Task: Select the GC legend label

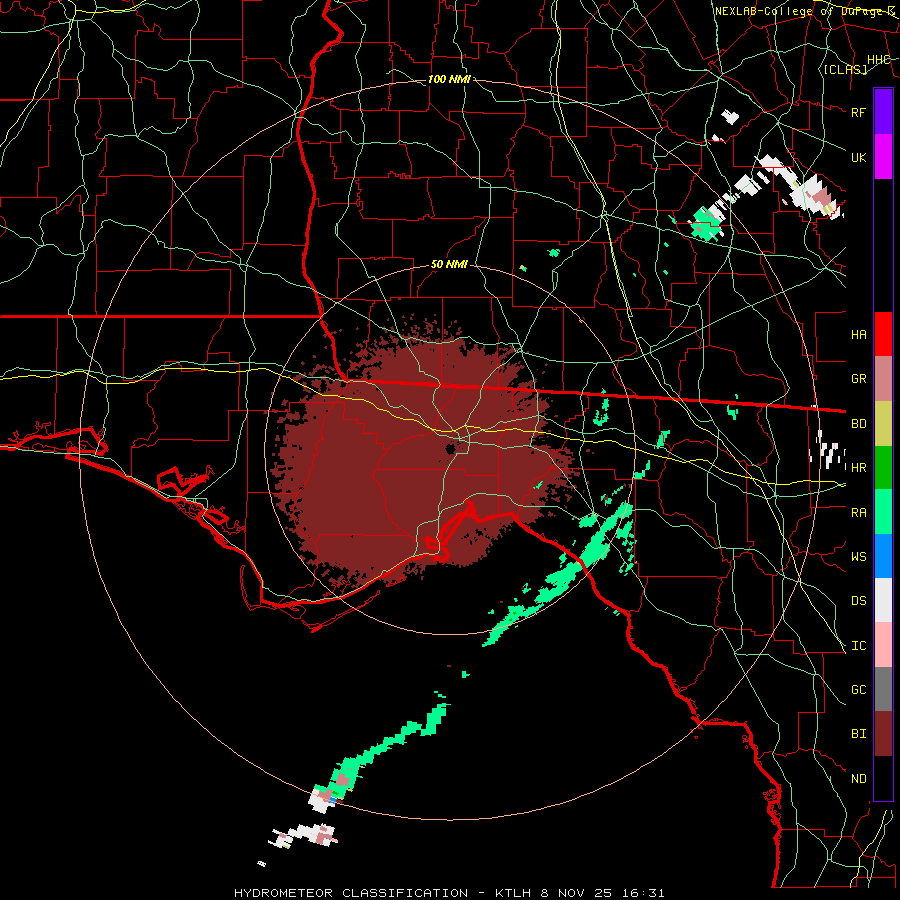Action: 859,690
